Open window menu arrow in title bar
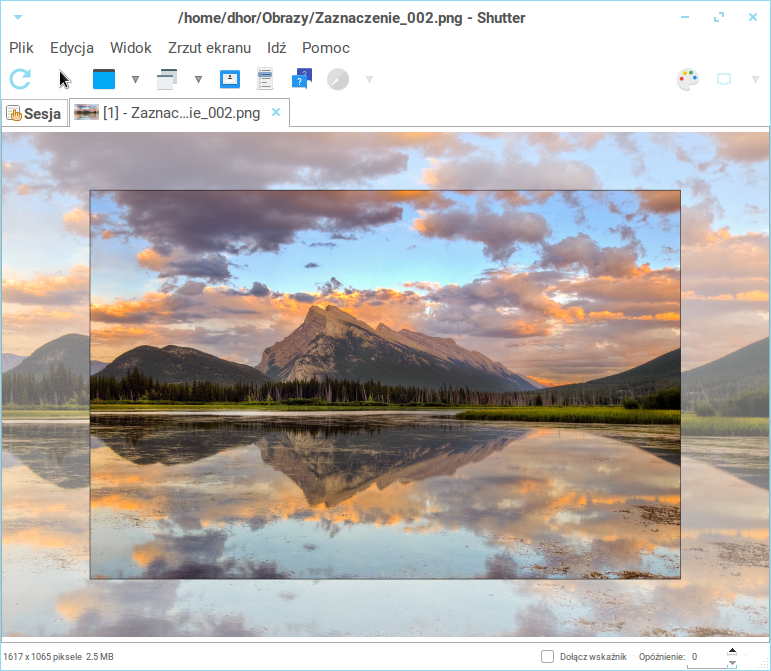 point(18,17)
